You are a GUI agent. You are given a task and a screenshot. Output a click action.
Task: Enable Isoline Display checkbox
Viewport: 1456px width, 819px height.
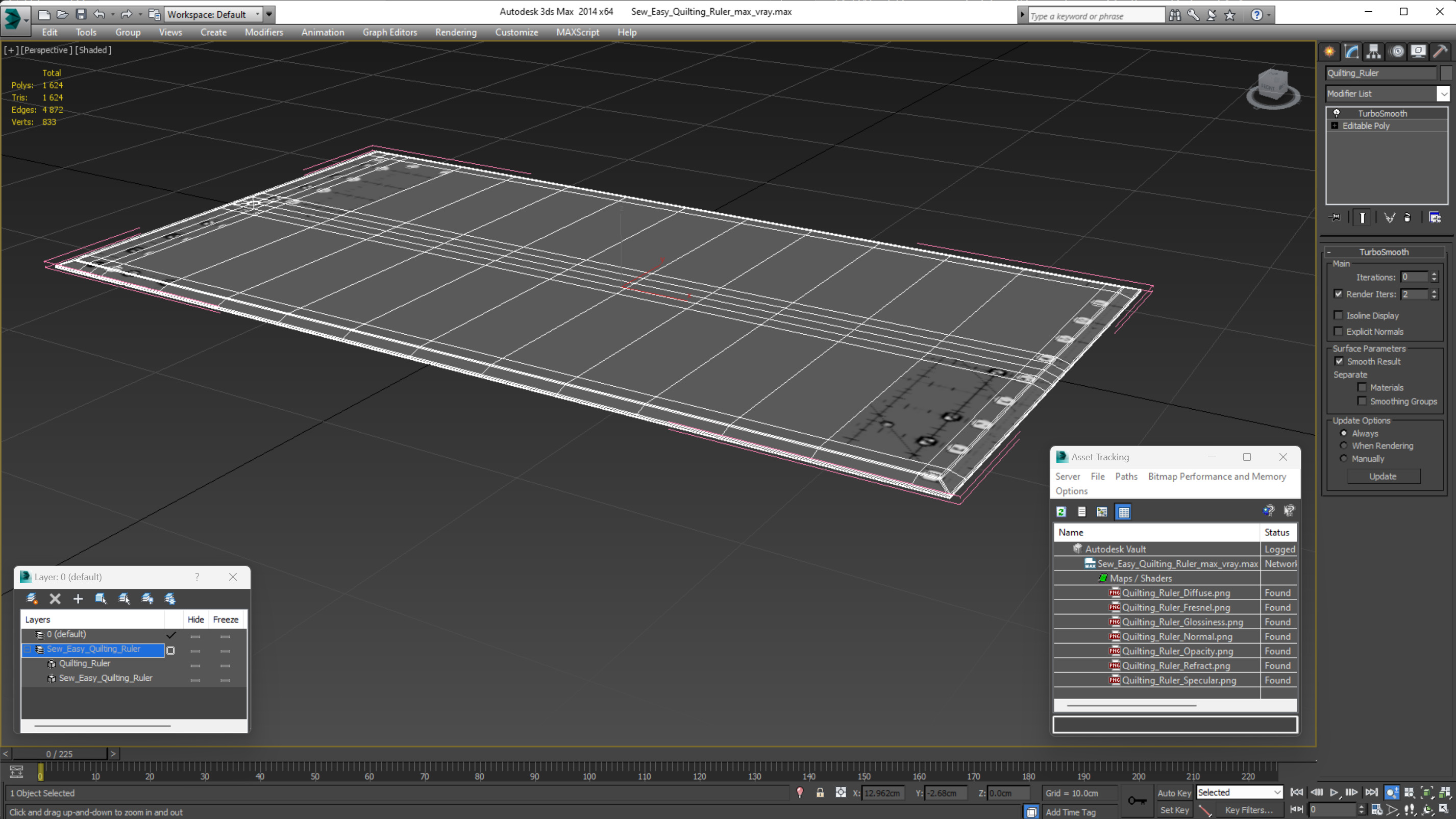(1339, 315)
